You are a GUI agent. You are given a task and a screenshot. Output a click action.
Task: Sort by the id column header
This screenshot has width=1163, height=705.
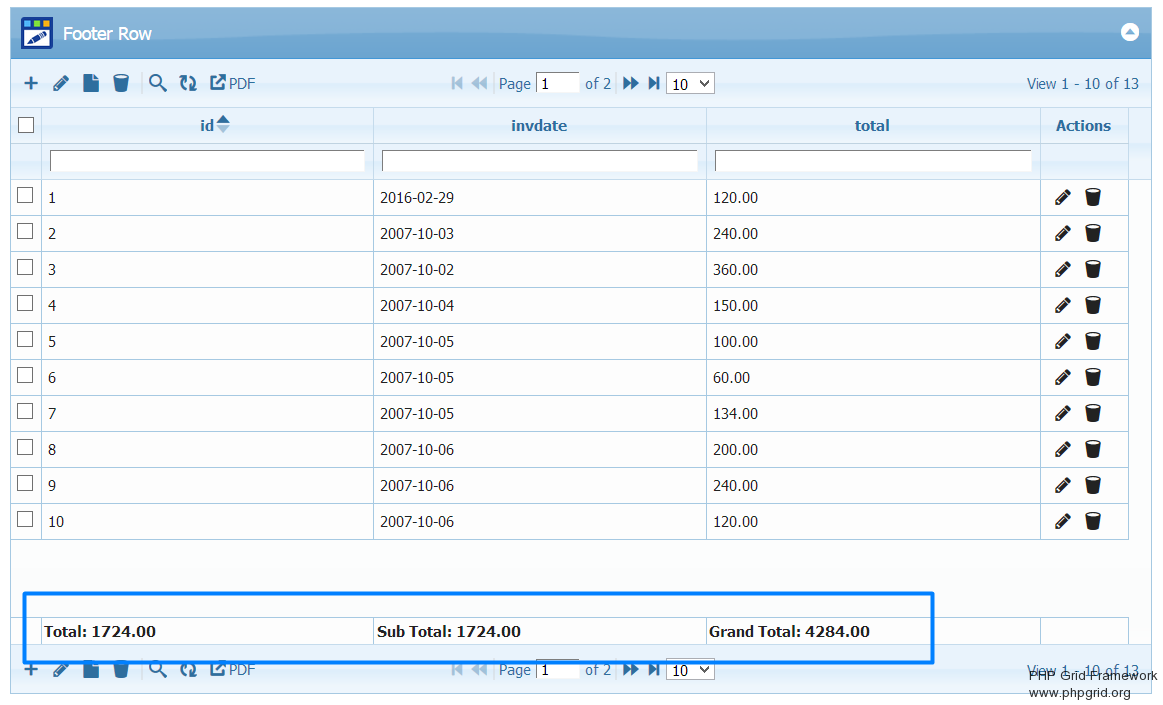pyautogui.click(x=207, y=125)
